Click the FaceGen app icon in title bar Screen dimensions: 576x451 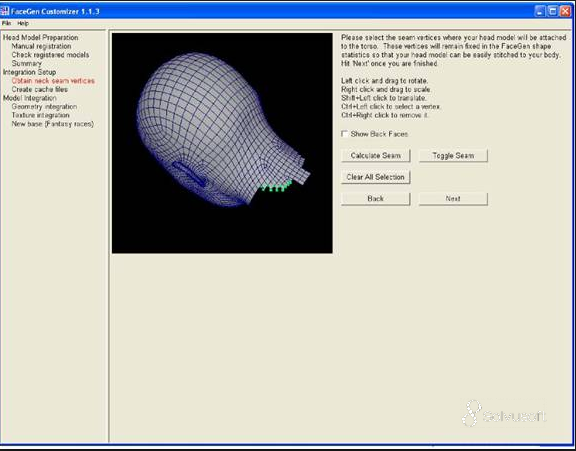click(x=4, y=11)
